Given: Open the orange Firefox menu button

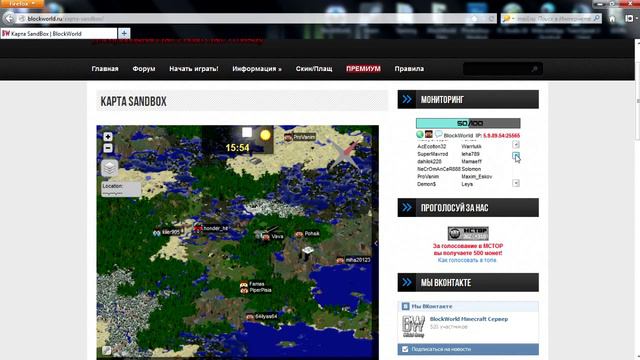Looking at the screenshot, I should click(21, 4).
